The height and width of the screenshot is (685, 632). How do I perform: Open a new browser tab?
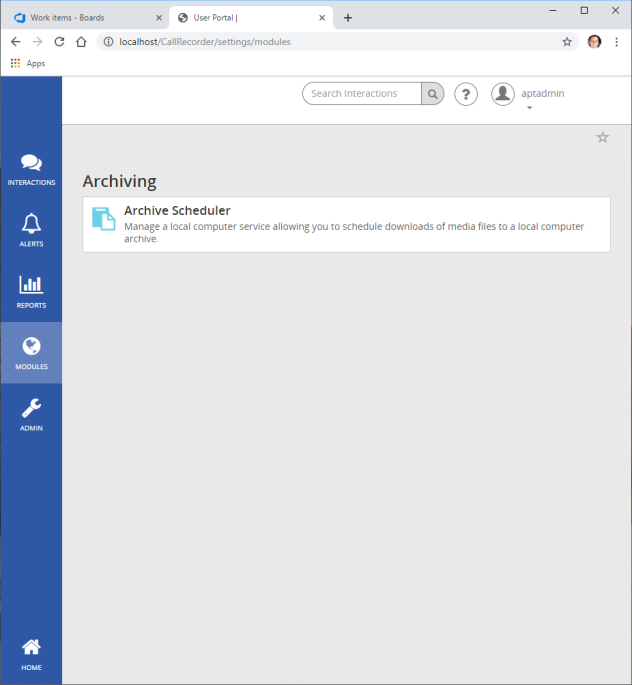tap(348, 17)
